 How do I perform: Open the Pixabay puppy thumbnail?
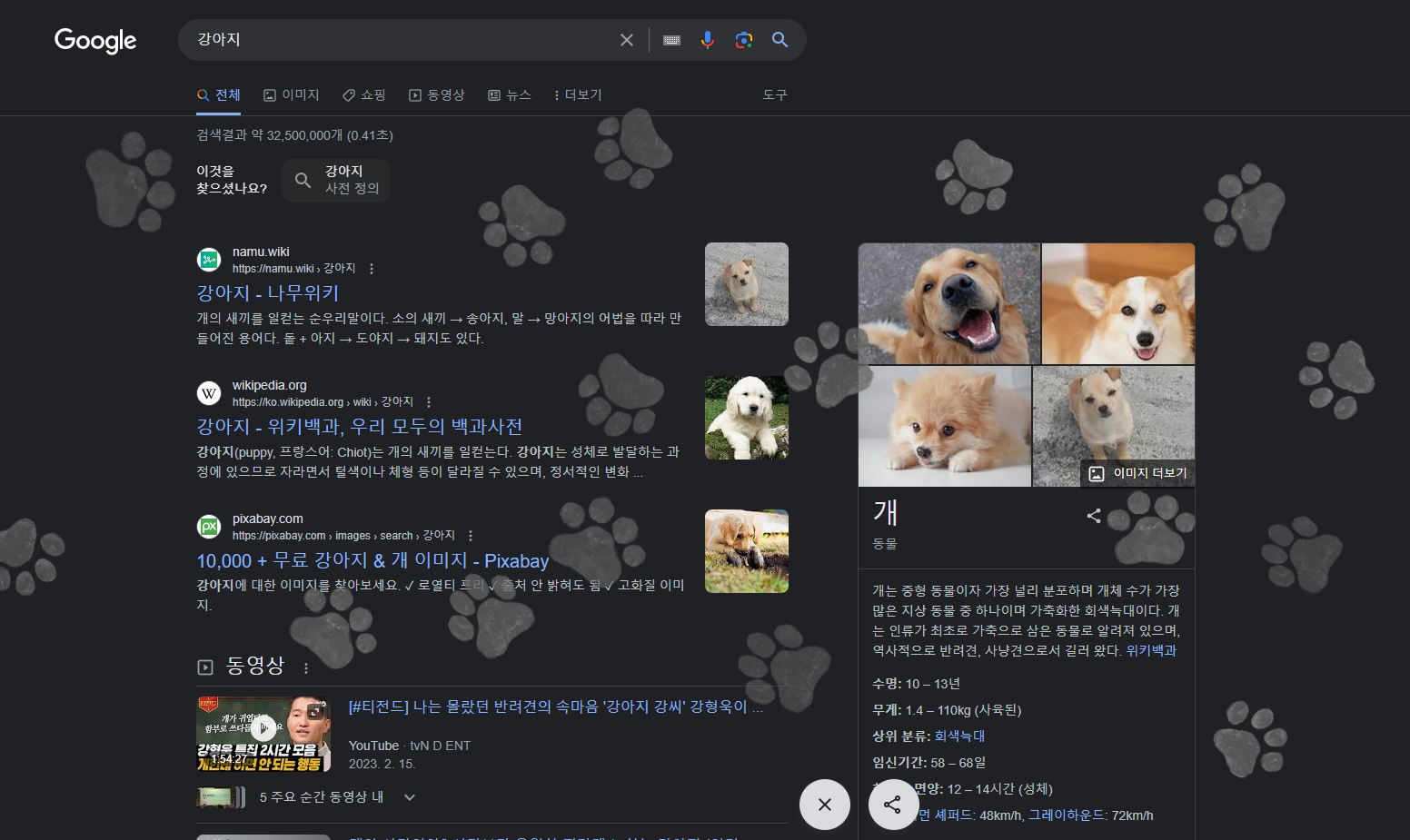[x=747, y=551]
